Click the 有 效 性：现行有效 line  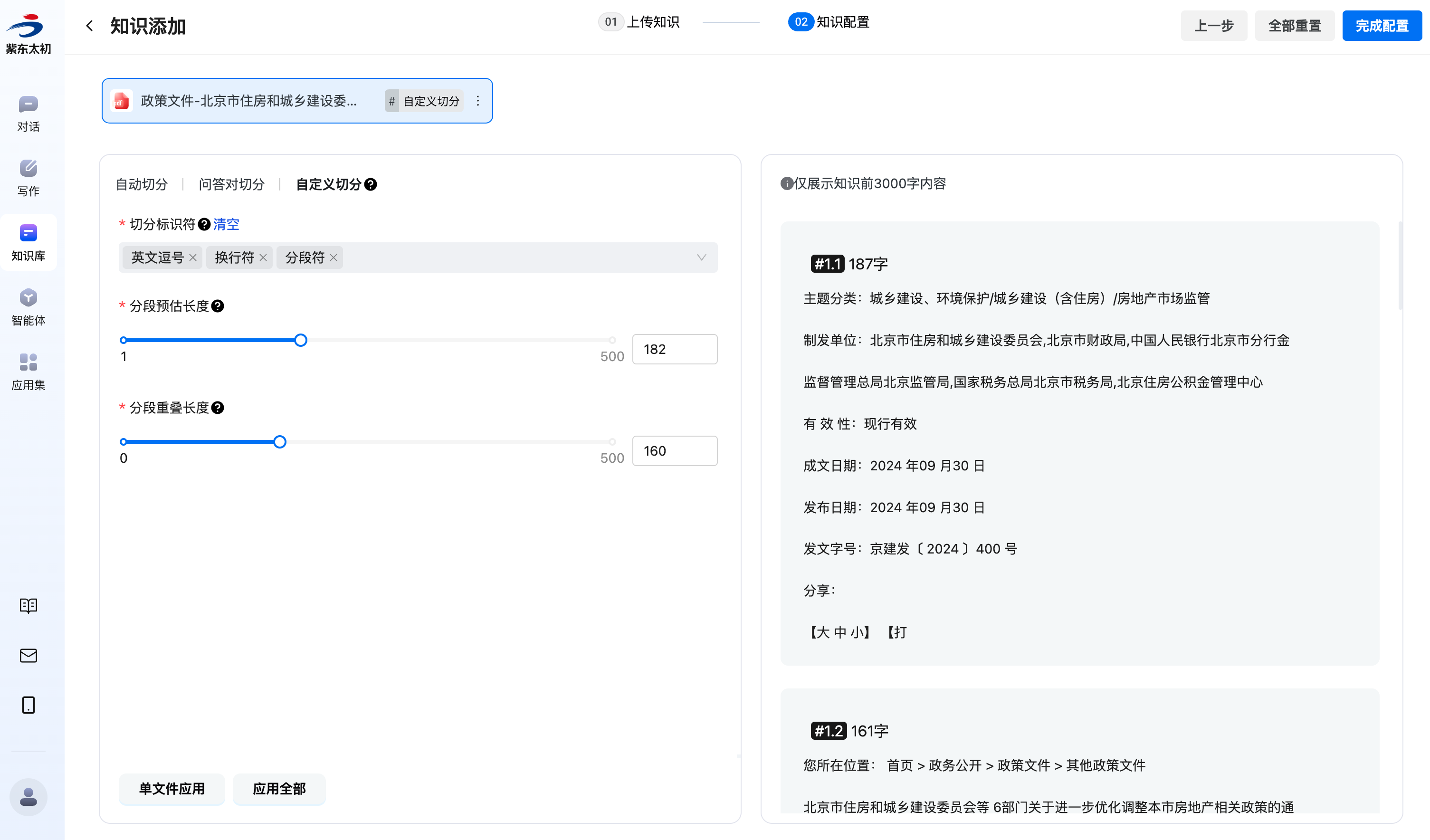pos(860,425)
